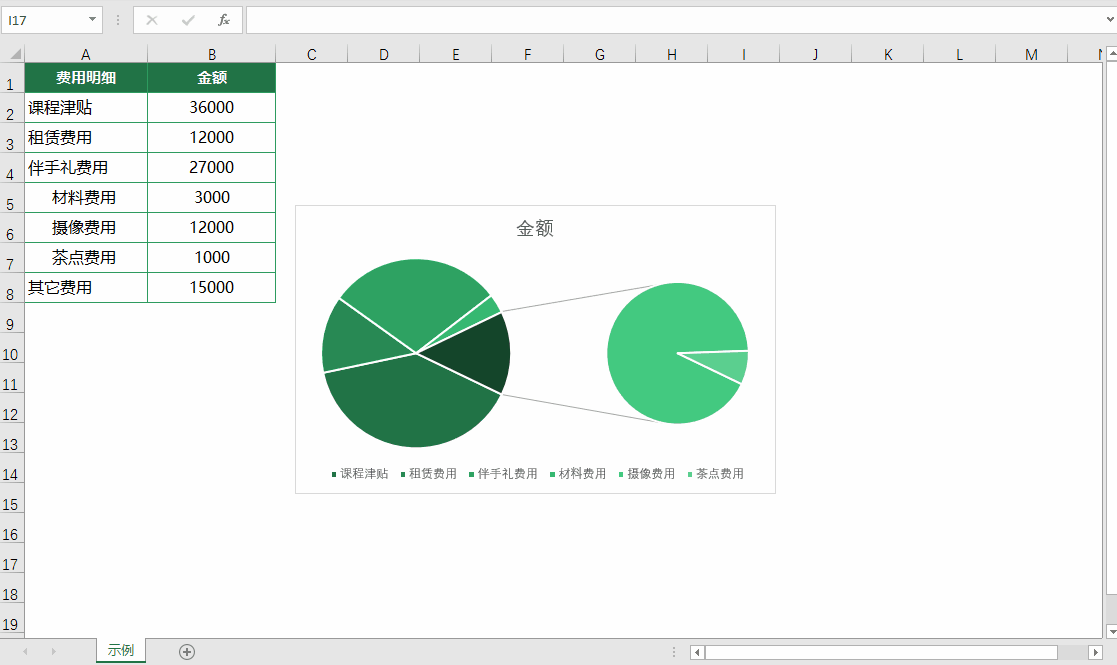The height and width of the screenshot is (665, 1117).
Task: Click vertical scrollbar up arrow
Action: click(1111, 54)
